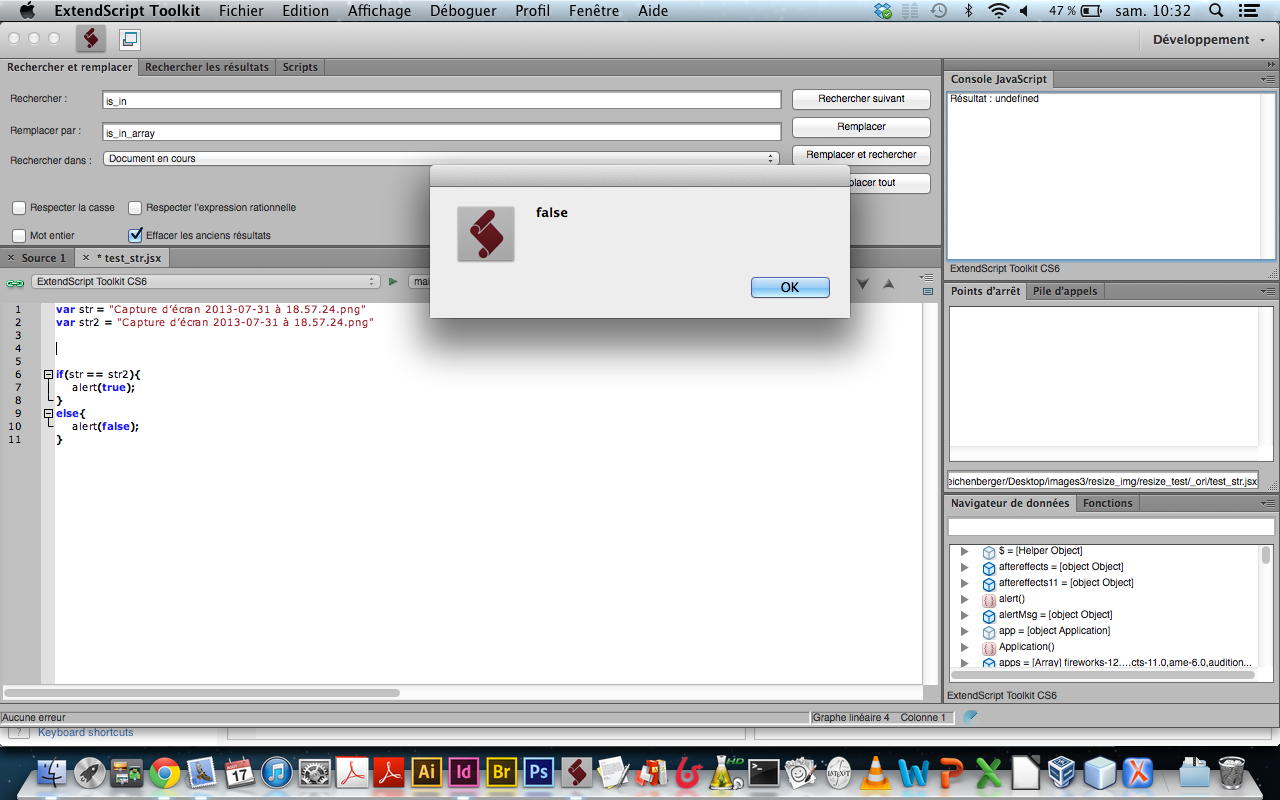Open the Déboguer menu
1280x800 pixels.
463,11
